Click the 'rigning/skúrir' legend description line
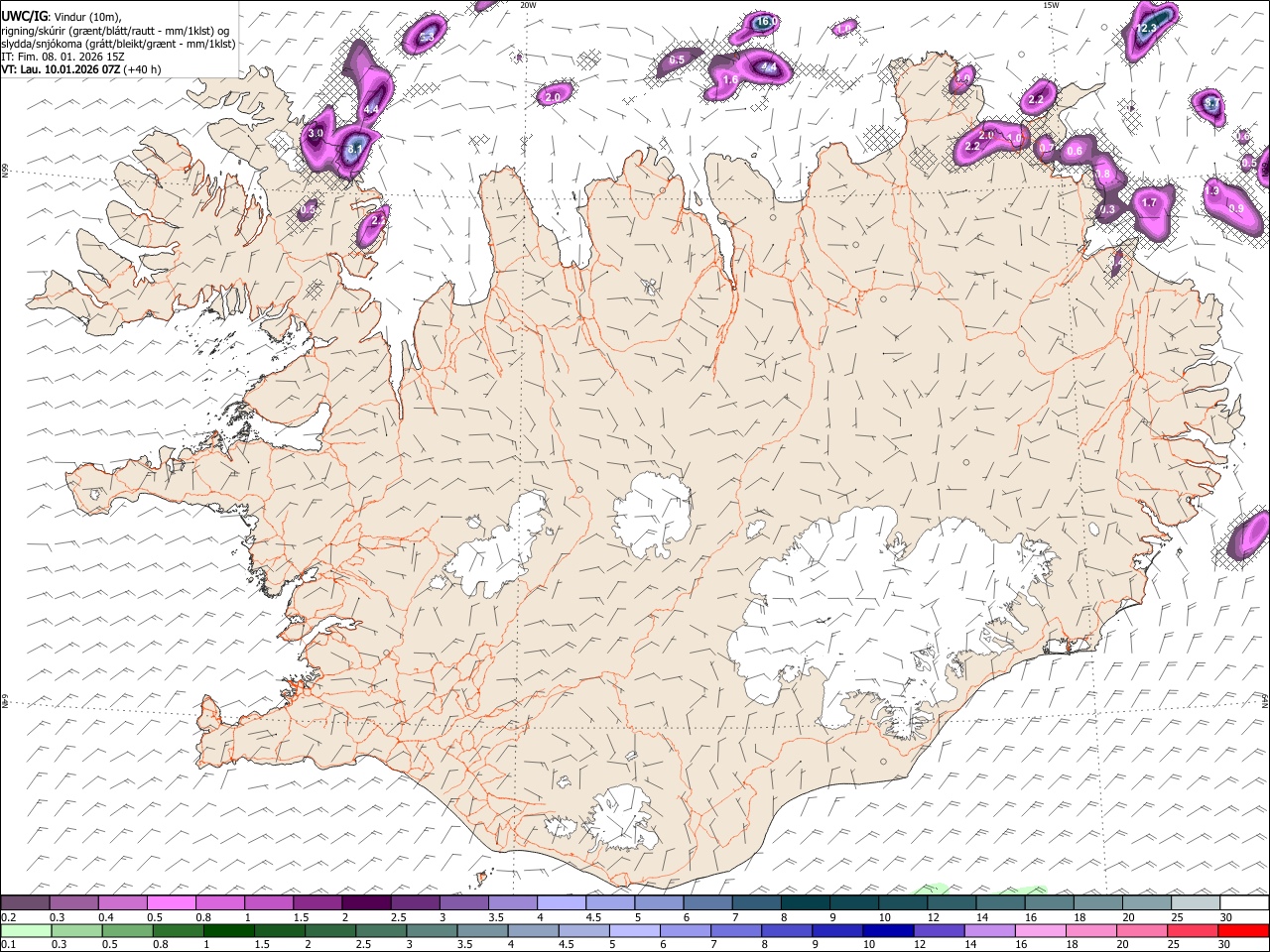This screenshot has height=952, width=1270. pos(115,30)
